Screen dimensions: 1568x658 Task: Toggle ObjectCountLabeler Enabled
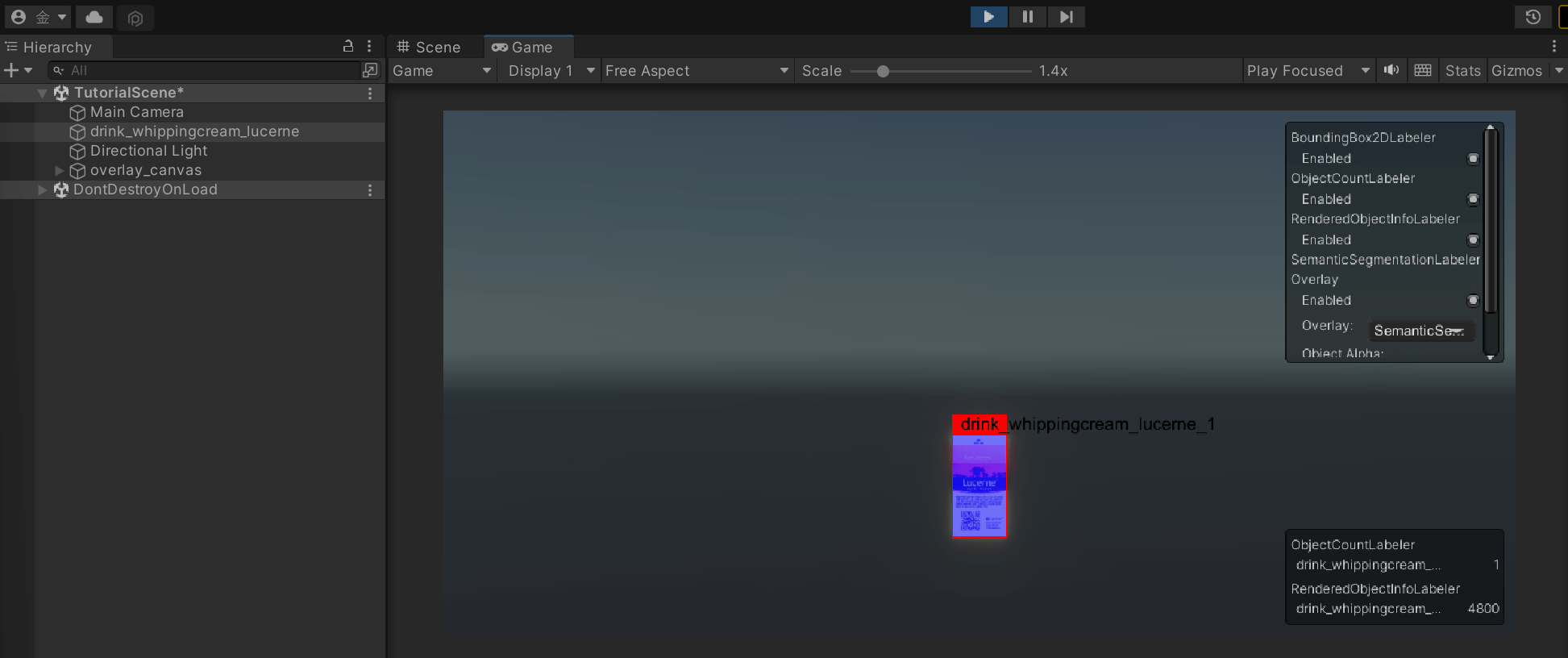[x=1473, y=199]
